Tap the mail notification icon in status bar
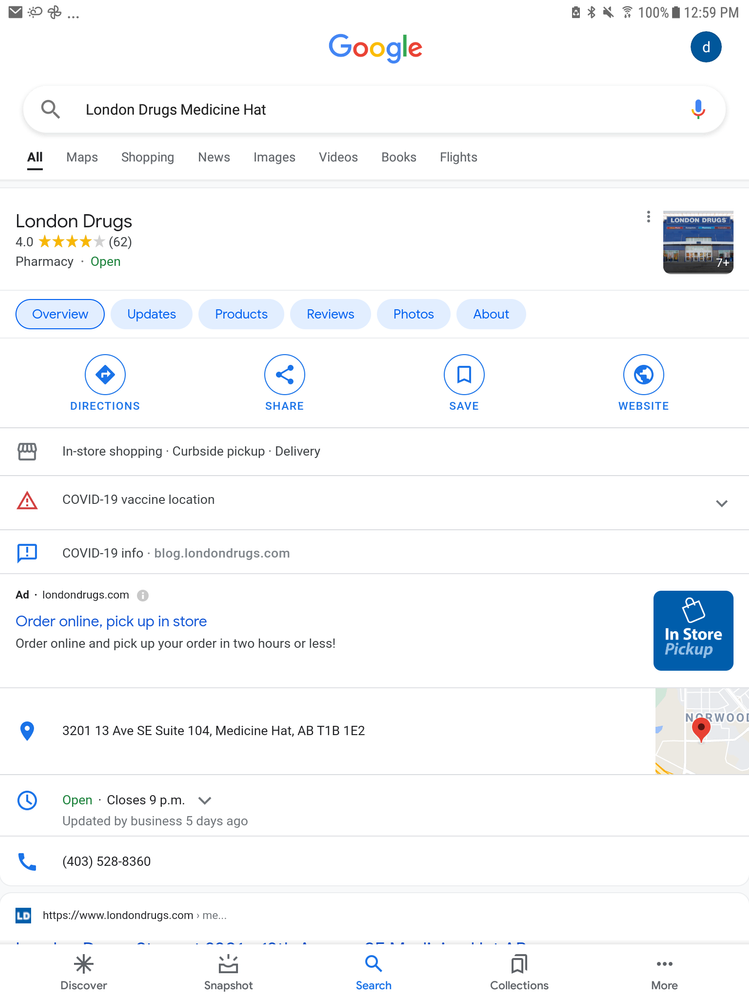Viewport: 749px width, 999px height. (x=15, y=12)
